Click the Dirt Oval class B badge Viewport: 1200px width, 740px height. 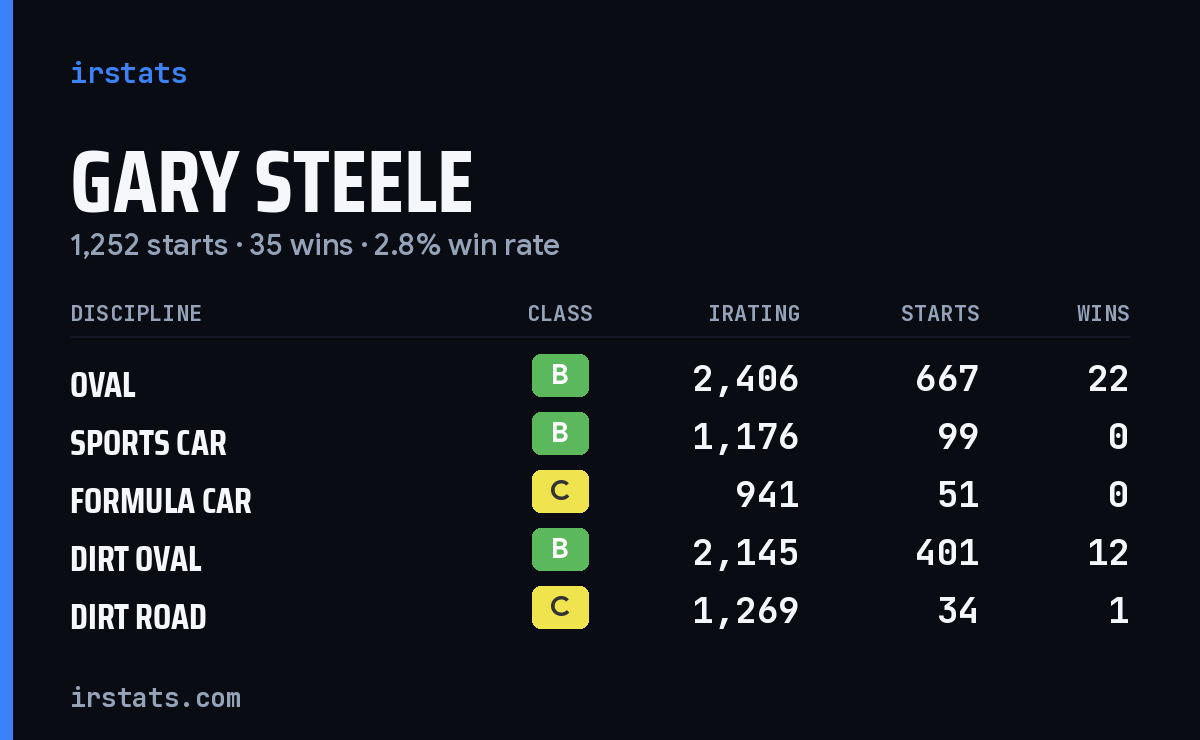[x=560, y=550]
